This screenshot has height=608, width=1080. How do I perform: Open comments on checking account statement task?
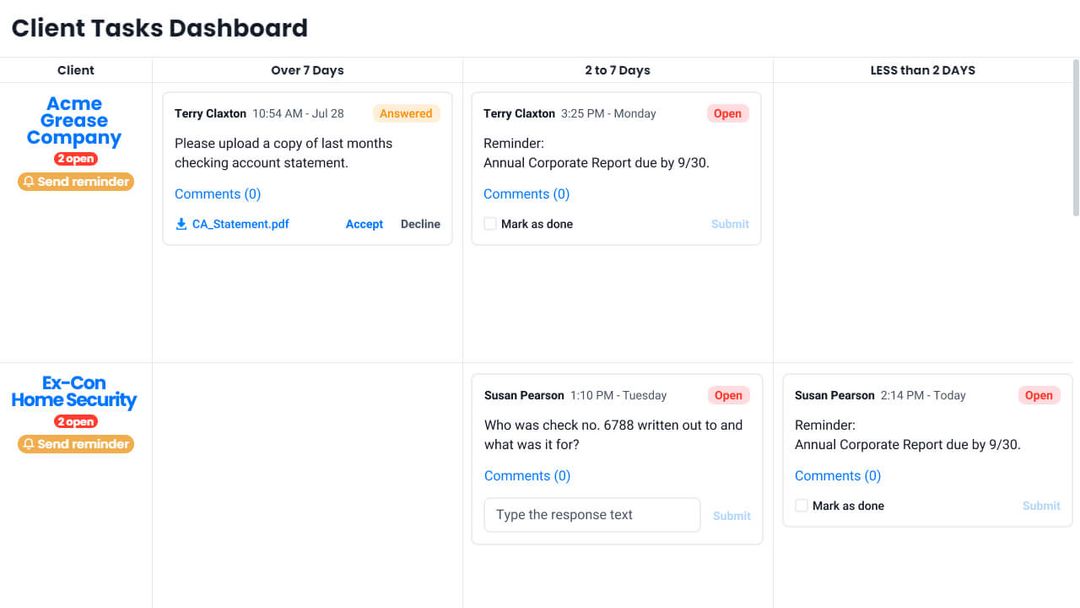click(x=218, y=194)
